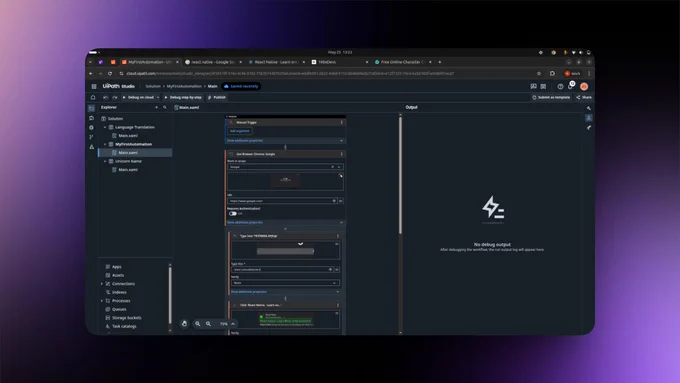Click browser reload icon
The height and width of the screenshot is (383, 680).
pos(110,73)
